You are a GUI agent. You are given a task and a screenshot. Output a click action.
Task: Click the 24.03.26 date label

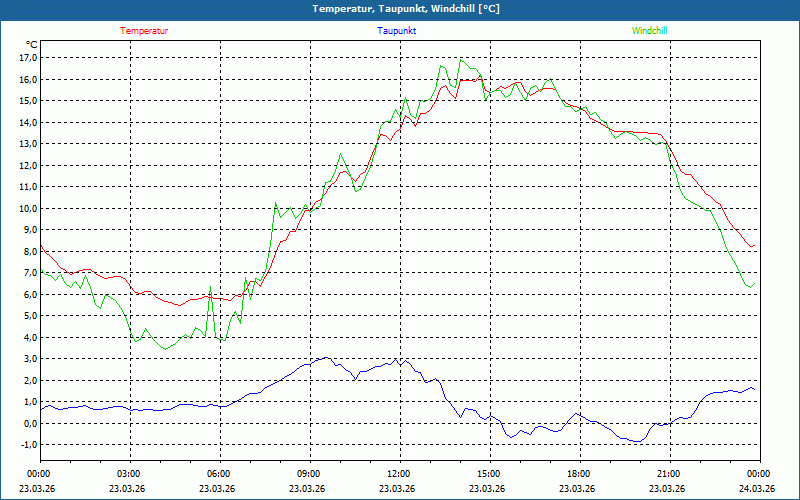pos(757,489)
